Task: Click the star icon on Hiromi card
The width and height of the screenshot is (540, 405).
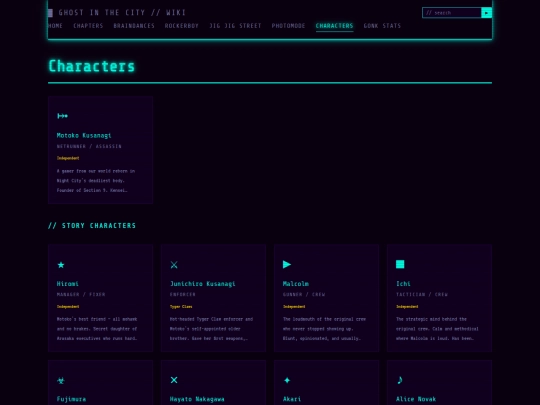Action: pyautogui.click(x=61, y=264)
